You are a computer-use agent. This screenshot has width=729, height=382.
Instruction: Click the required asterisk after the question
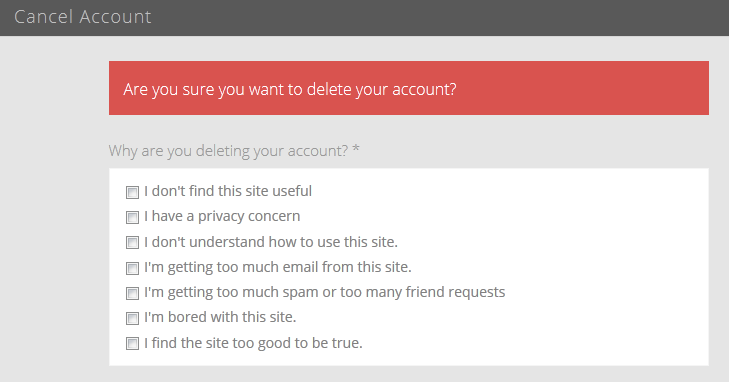coord(356,149)
